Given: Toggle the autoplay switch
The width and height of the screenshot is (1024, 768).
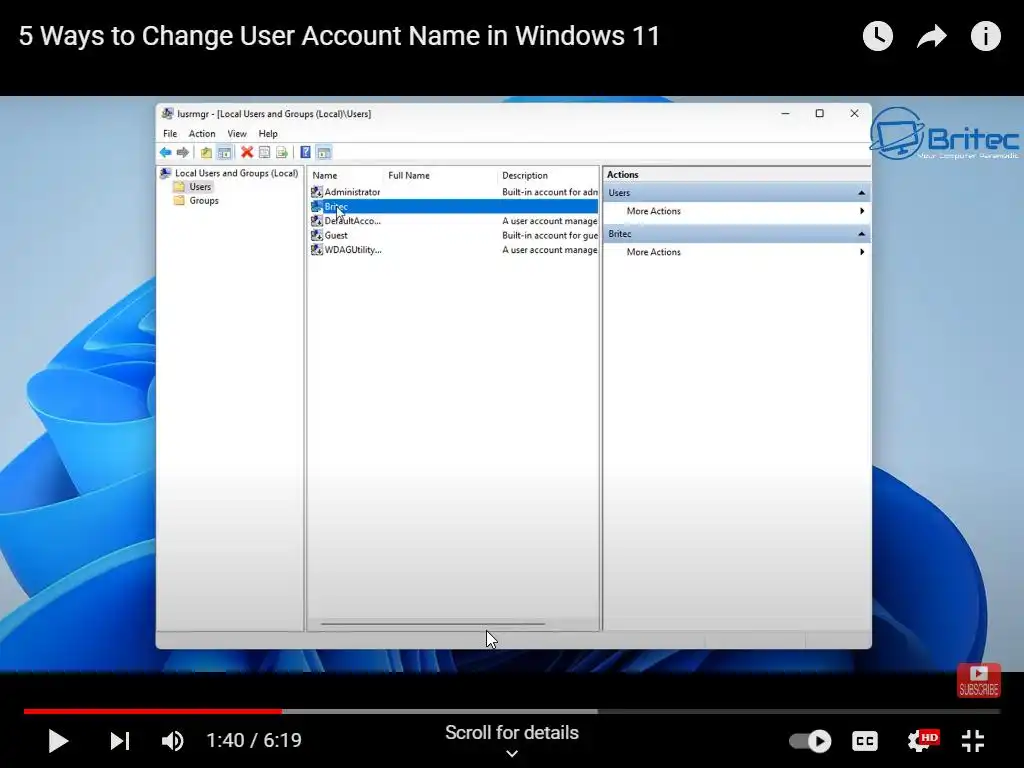Looking at the screenshot, I should [810, 741].
